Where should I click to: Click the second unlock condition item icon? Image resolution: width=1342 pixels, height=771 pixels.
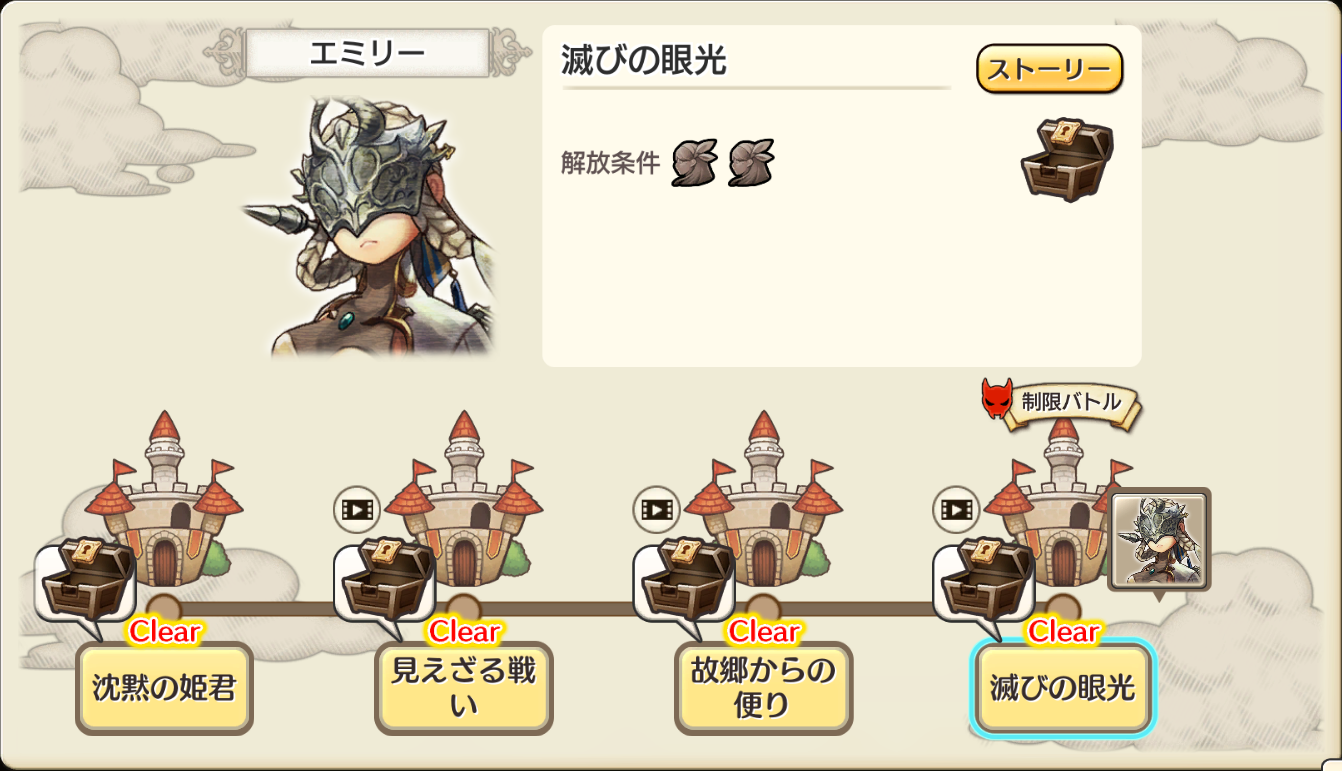coord(751,163)
